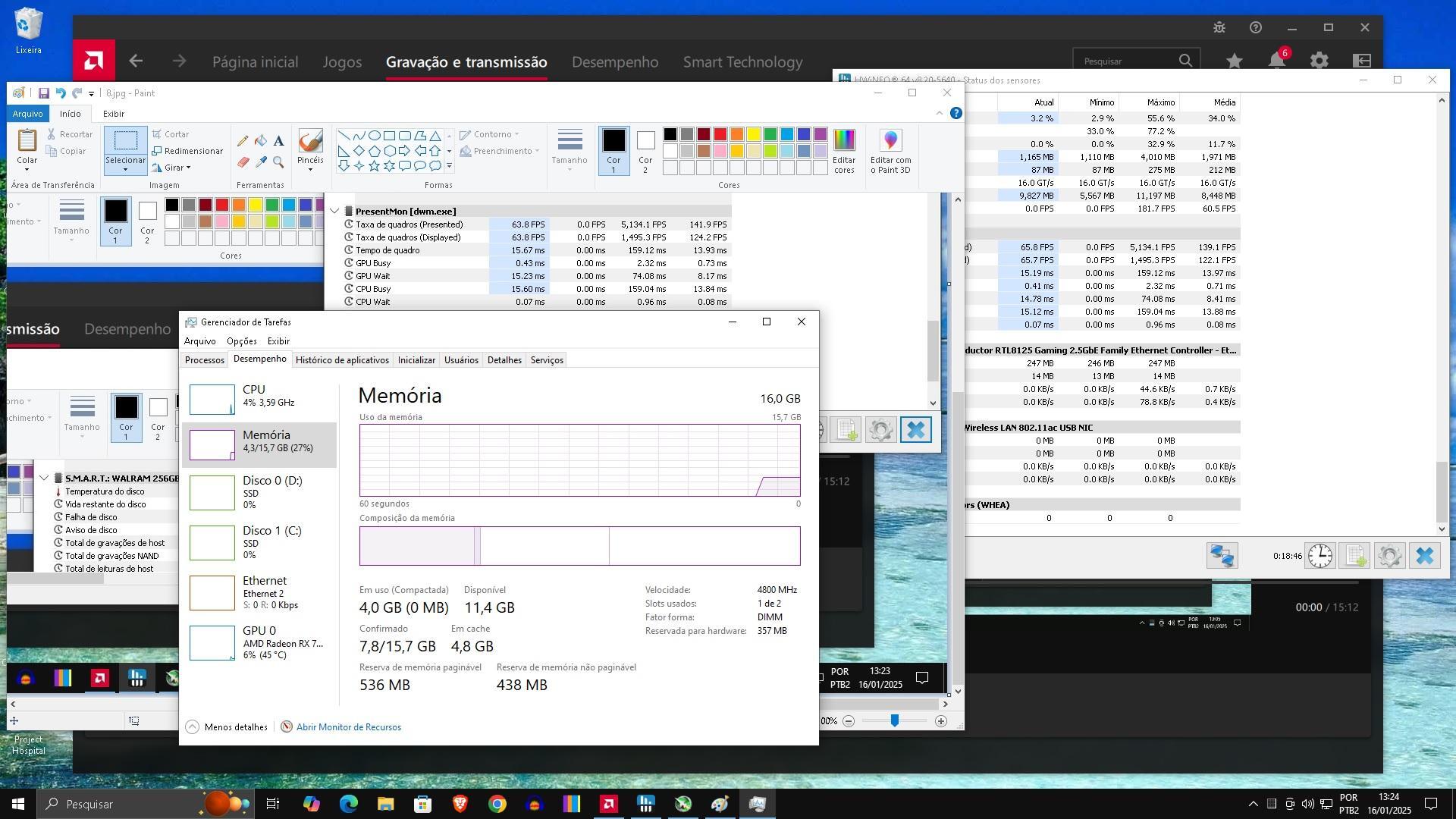The width and height of the screenshot is (1456, 819).
Task: Click the Paint zoom slider handle
Action: coord(895,720)
